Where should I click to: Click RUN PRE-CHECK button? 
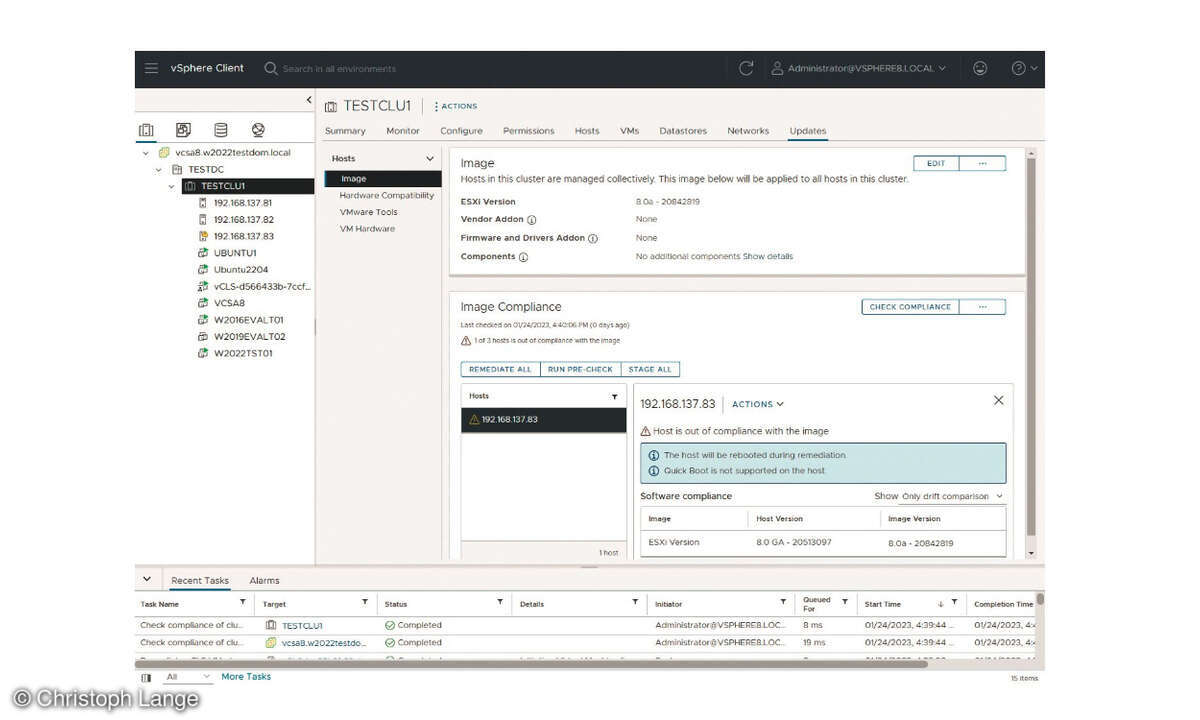(581, 369)
